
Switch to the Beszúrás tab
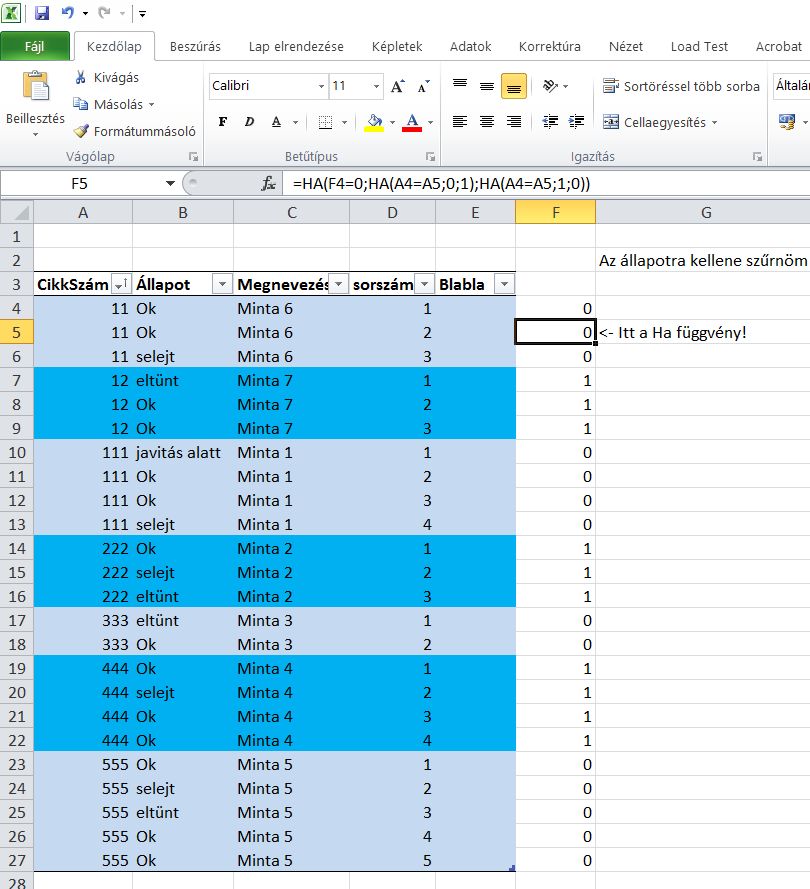pyautogui.click(x=195, y=46)
